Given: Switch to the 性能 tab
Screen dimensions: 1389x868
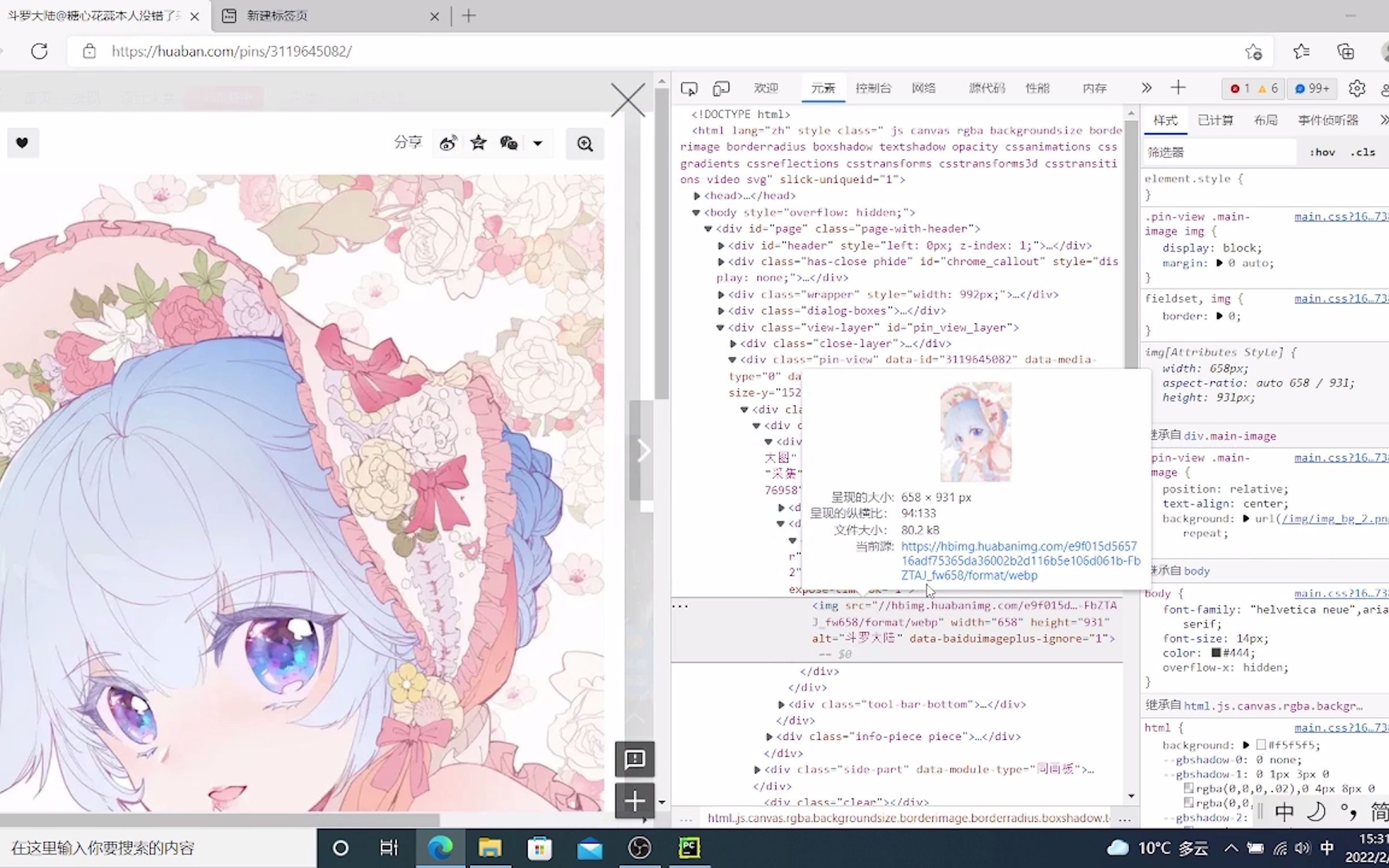Looking at the screenshot, I should [1037, 89].
